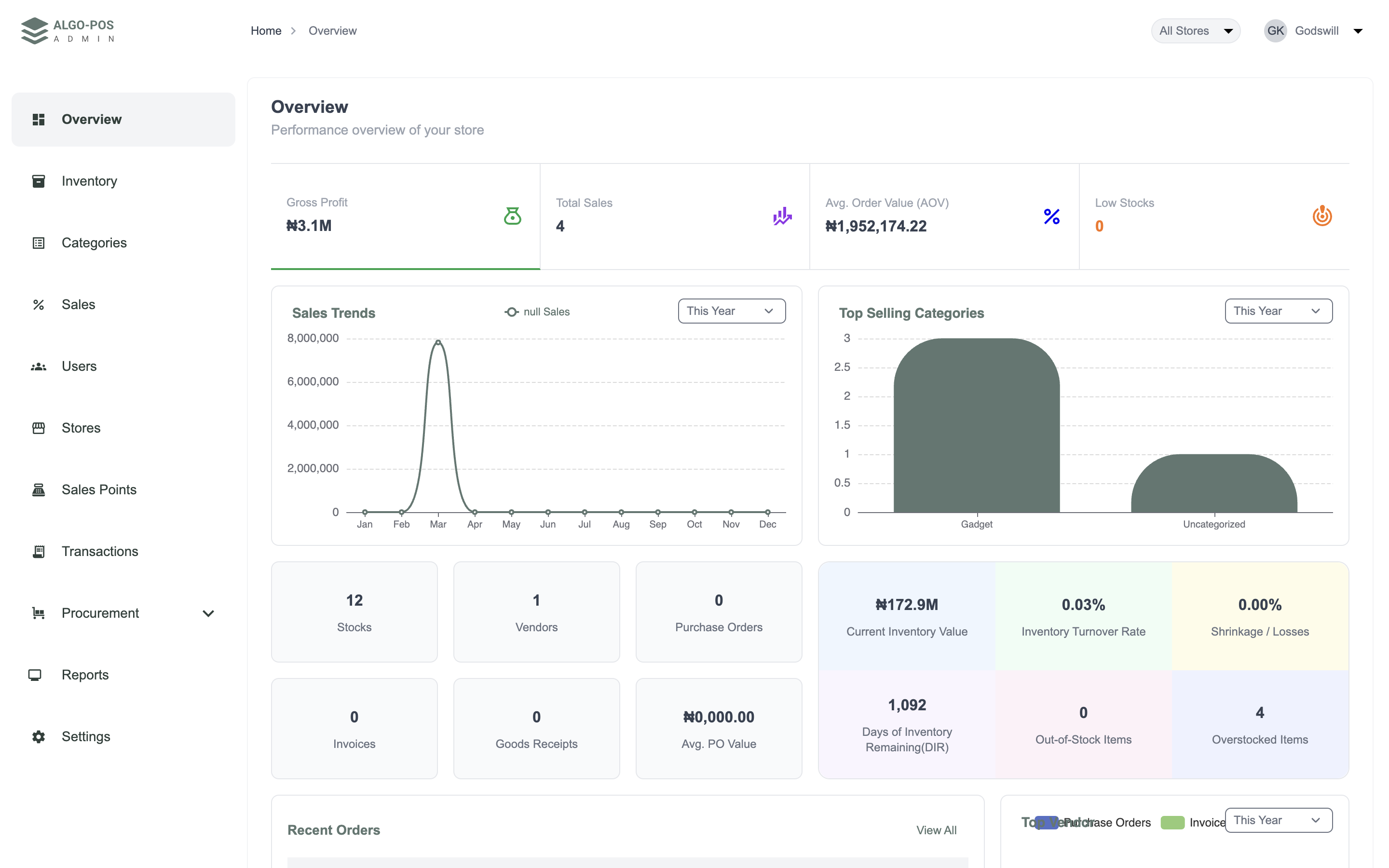The height and width of the screenshot is (868, 1389).
Task: Click the GK user avatar
Action: [1275, 31]
